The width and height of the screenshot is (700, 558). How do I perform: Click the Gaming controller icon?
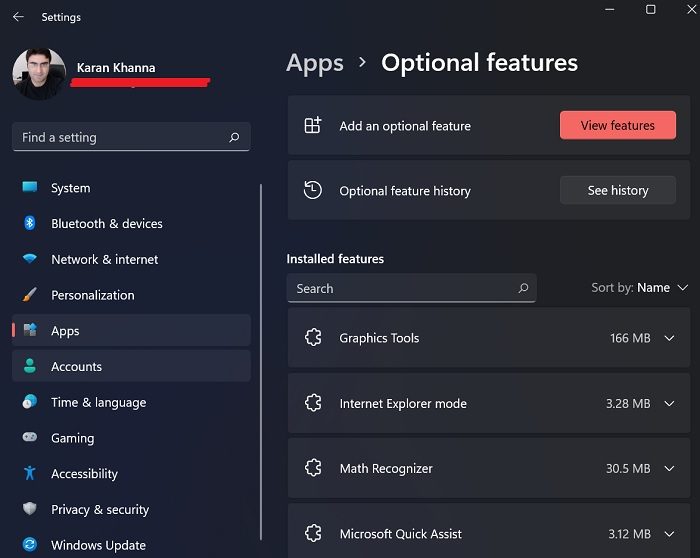pyautogui.click(x=30, y=438)
